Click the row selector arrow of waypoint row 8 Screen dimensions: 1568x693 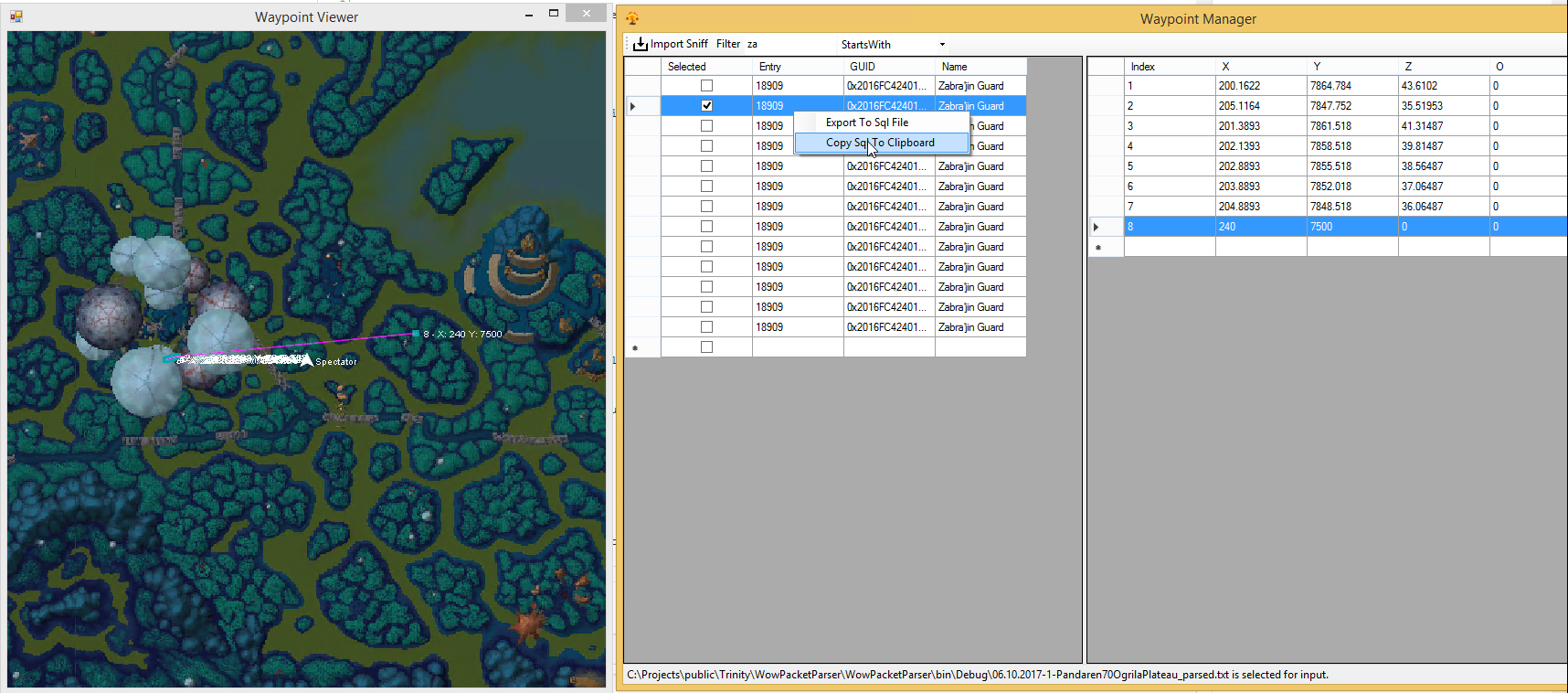point(1106,227)
